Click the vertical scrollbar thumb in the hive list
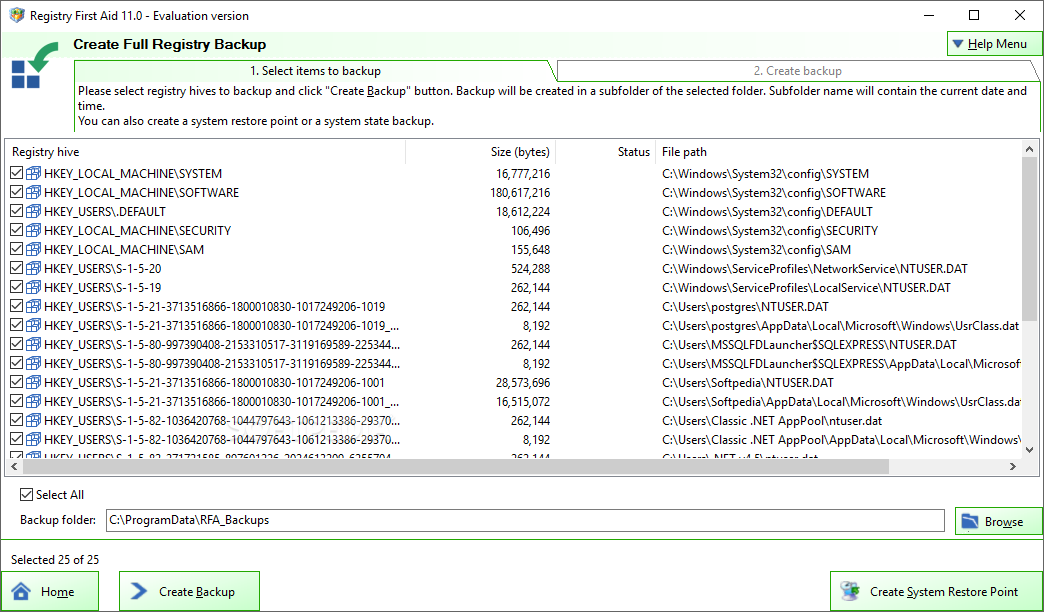 tap(1029, 240)
